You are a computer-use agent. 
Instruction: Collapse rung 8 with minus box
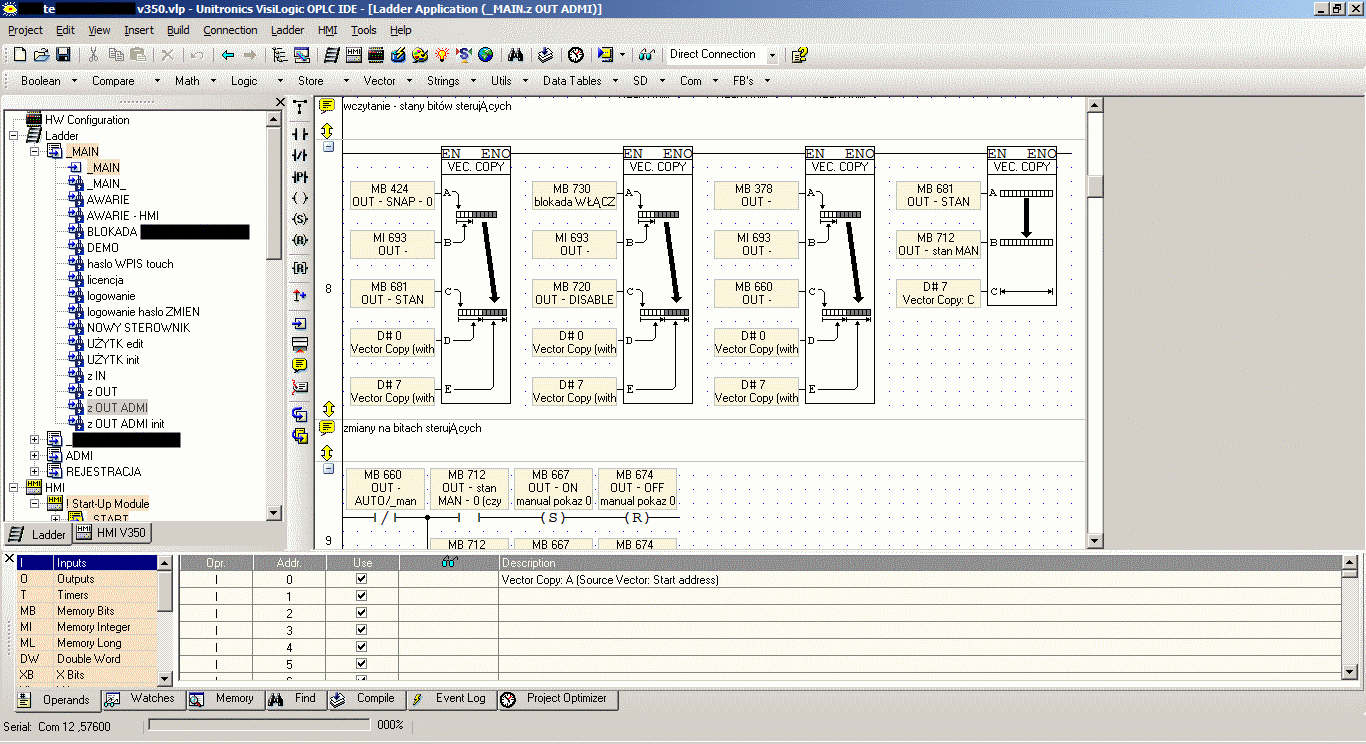tap(328, 146)
